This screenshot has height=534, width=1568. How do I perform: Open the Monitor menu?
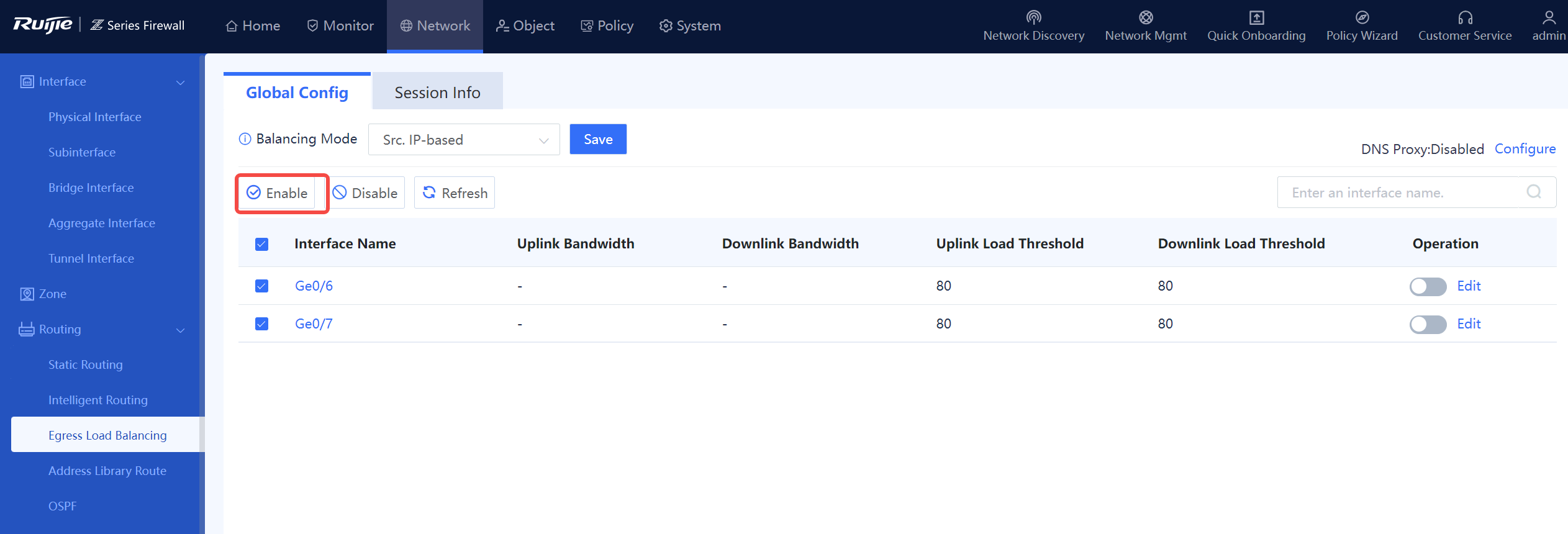point(340,25)
